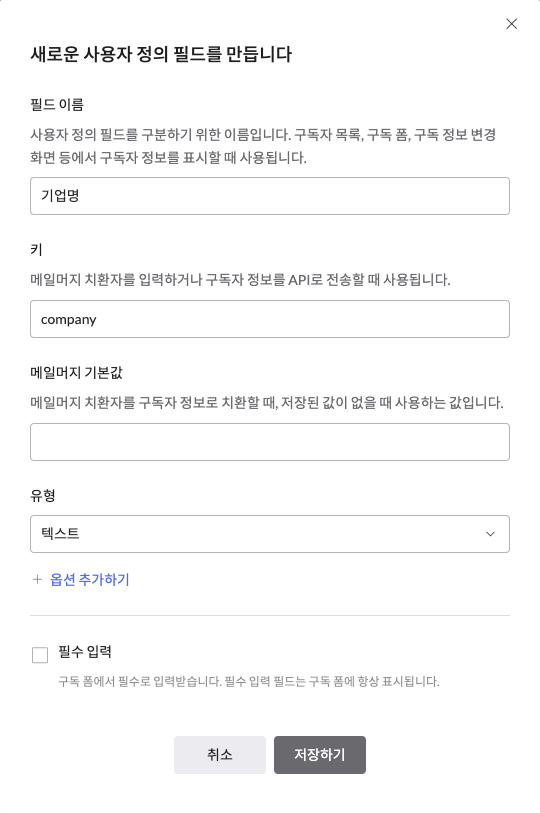Click the plus icon beside 옵션 추가하기

[x=37, y=580]
